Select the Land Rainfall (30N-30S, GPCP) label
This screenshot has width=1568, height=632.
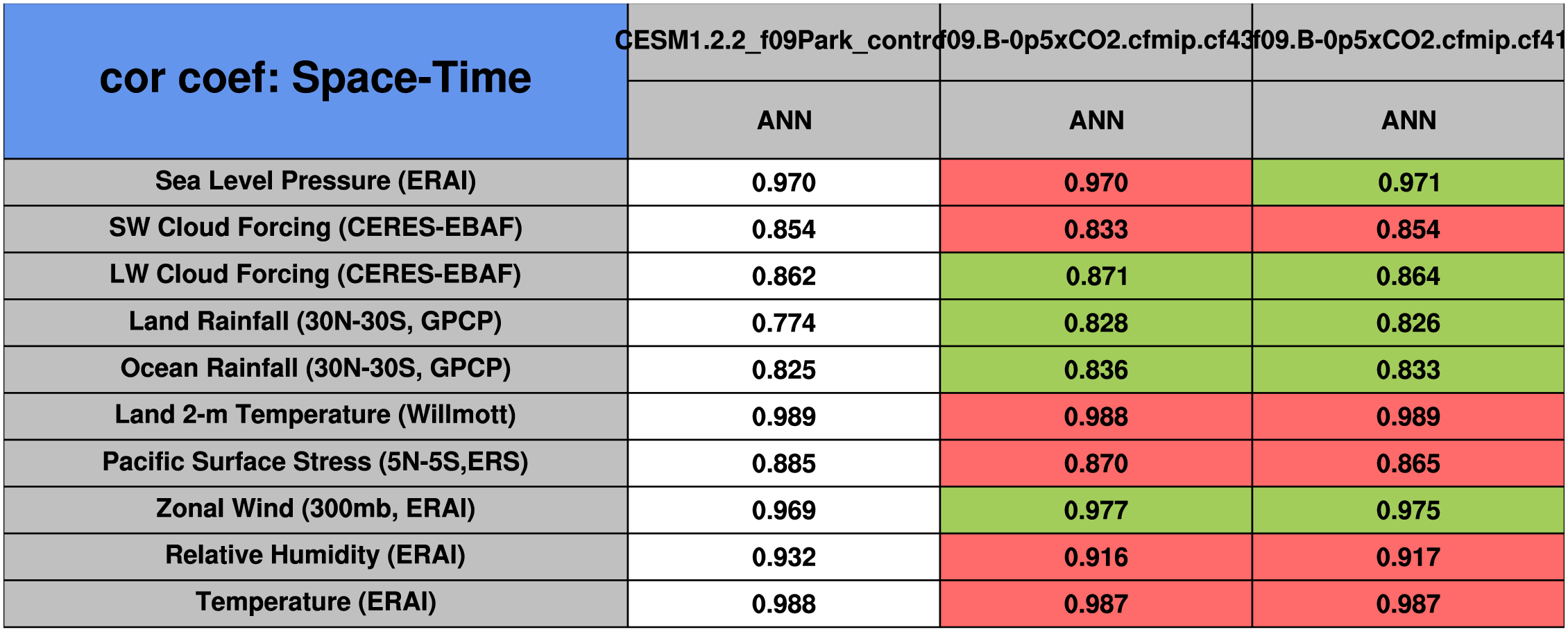coord(316,322)
